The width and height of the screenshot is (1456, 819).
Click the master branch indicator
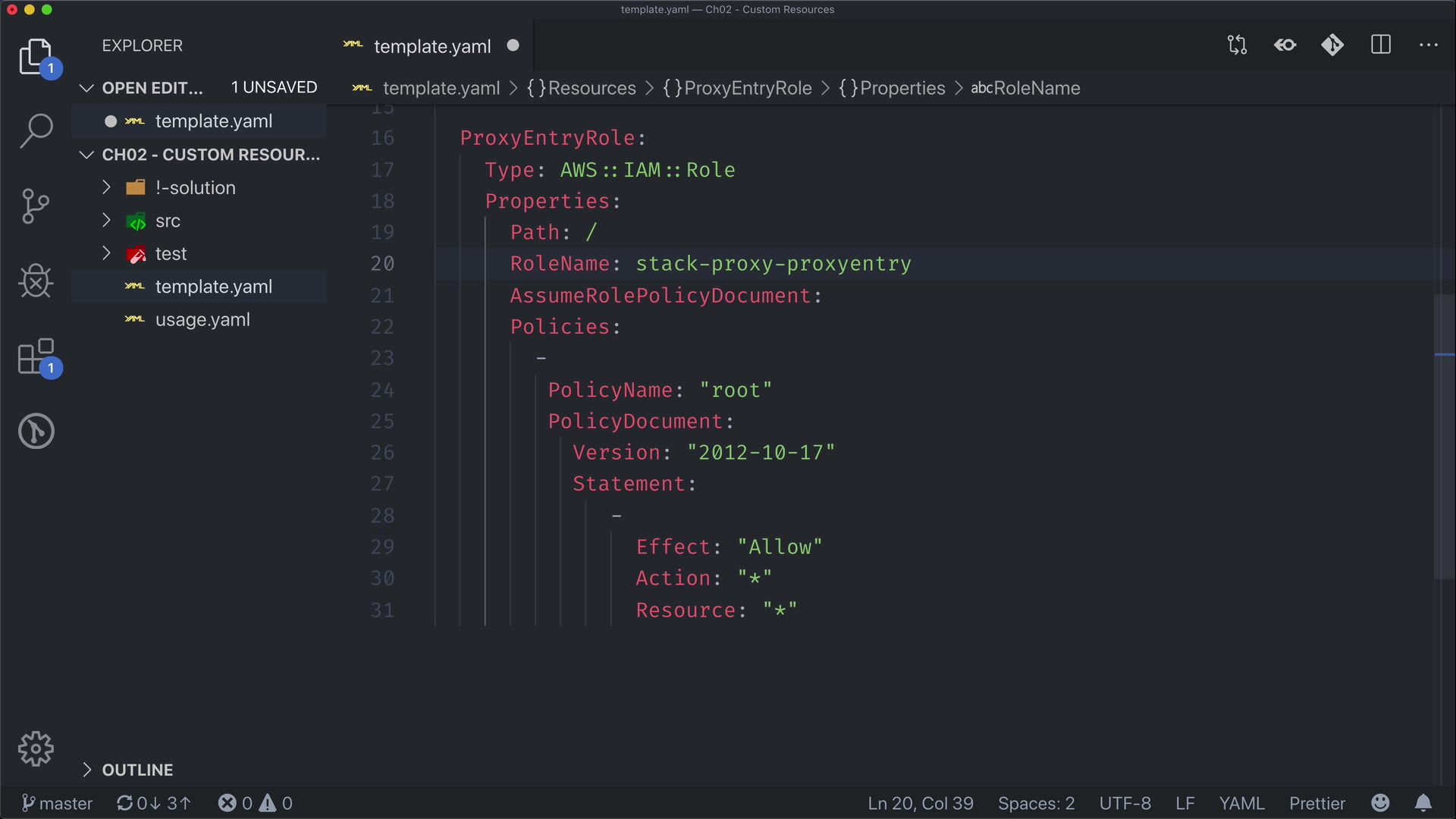(57, 803)
